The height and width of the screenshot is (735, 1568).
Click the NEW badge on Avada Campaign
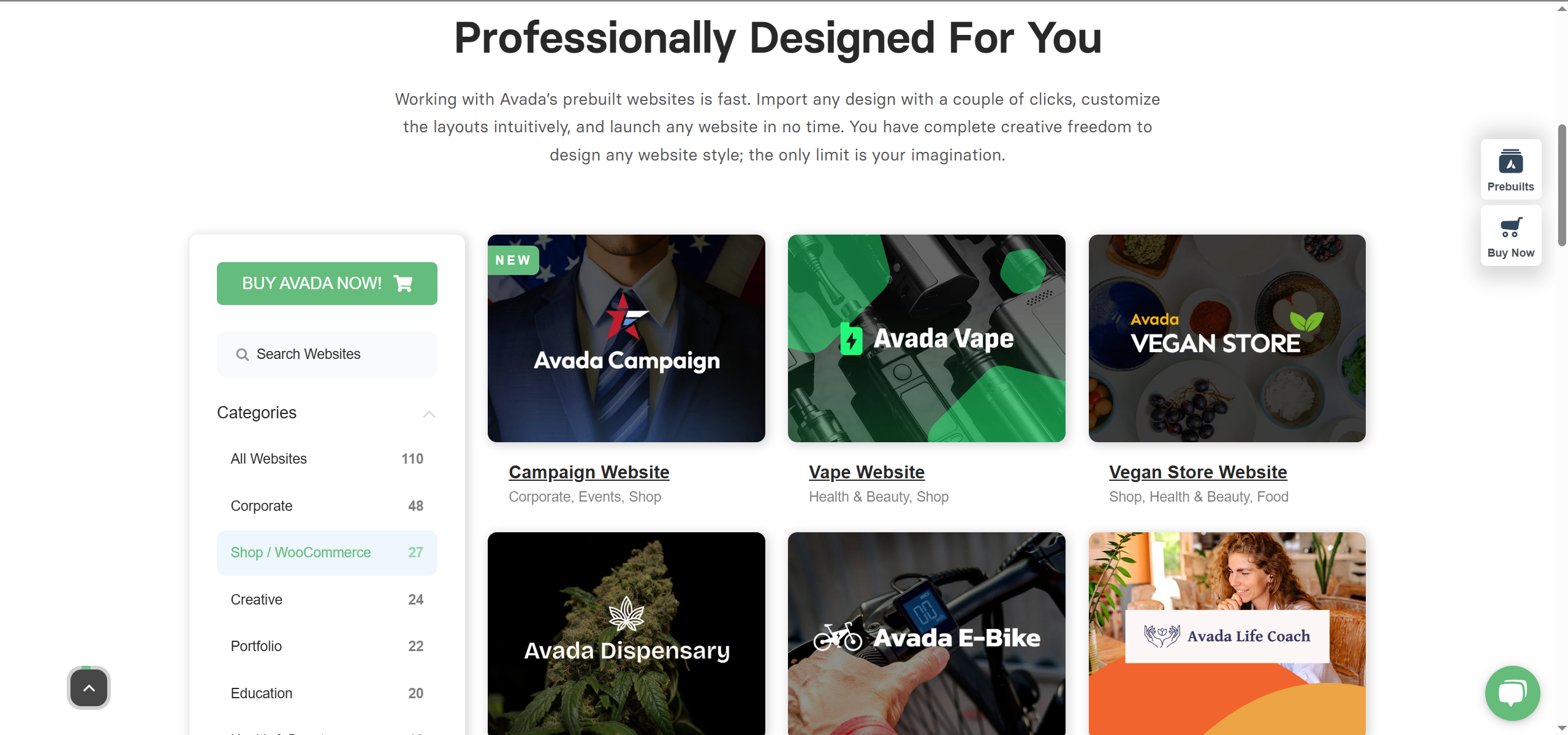[513, 260]
